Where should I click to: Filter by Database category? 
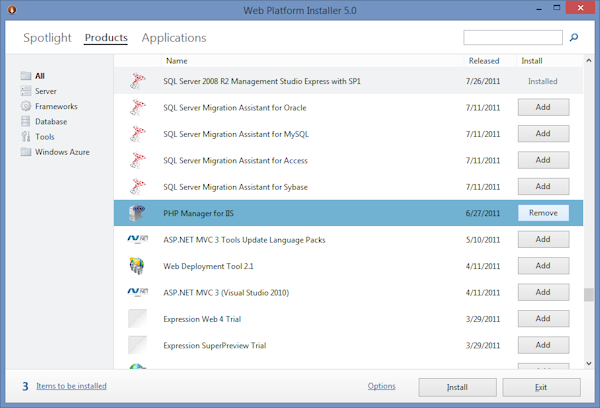pos(51,122)
